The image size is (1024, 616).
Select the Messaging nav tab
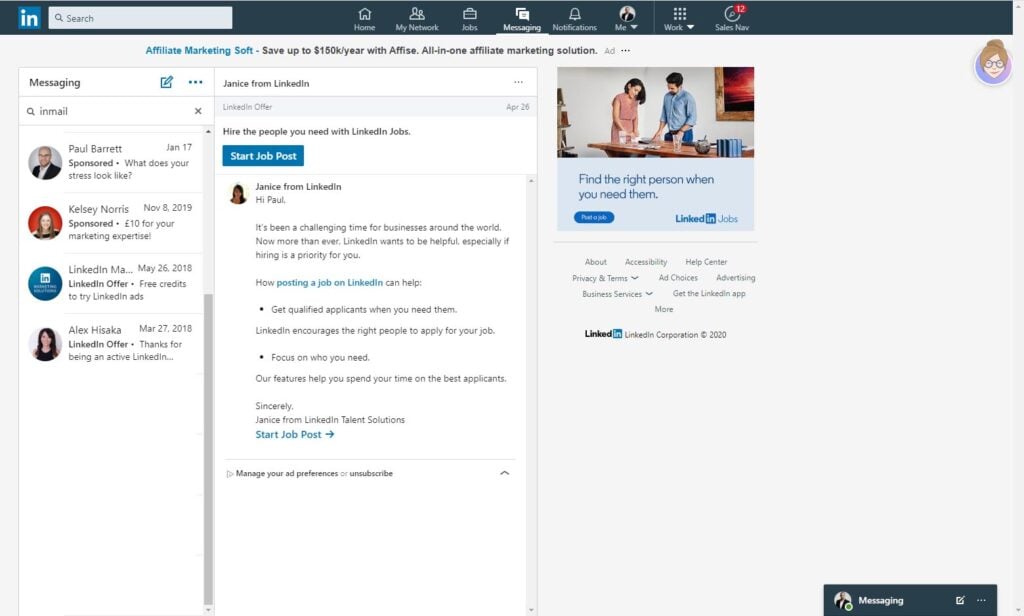tap(522, 18)
